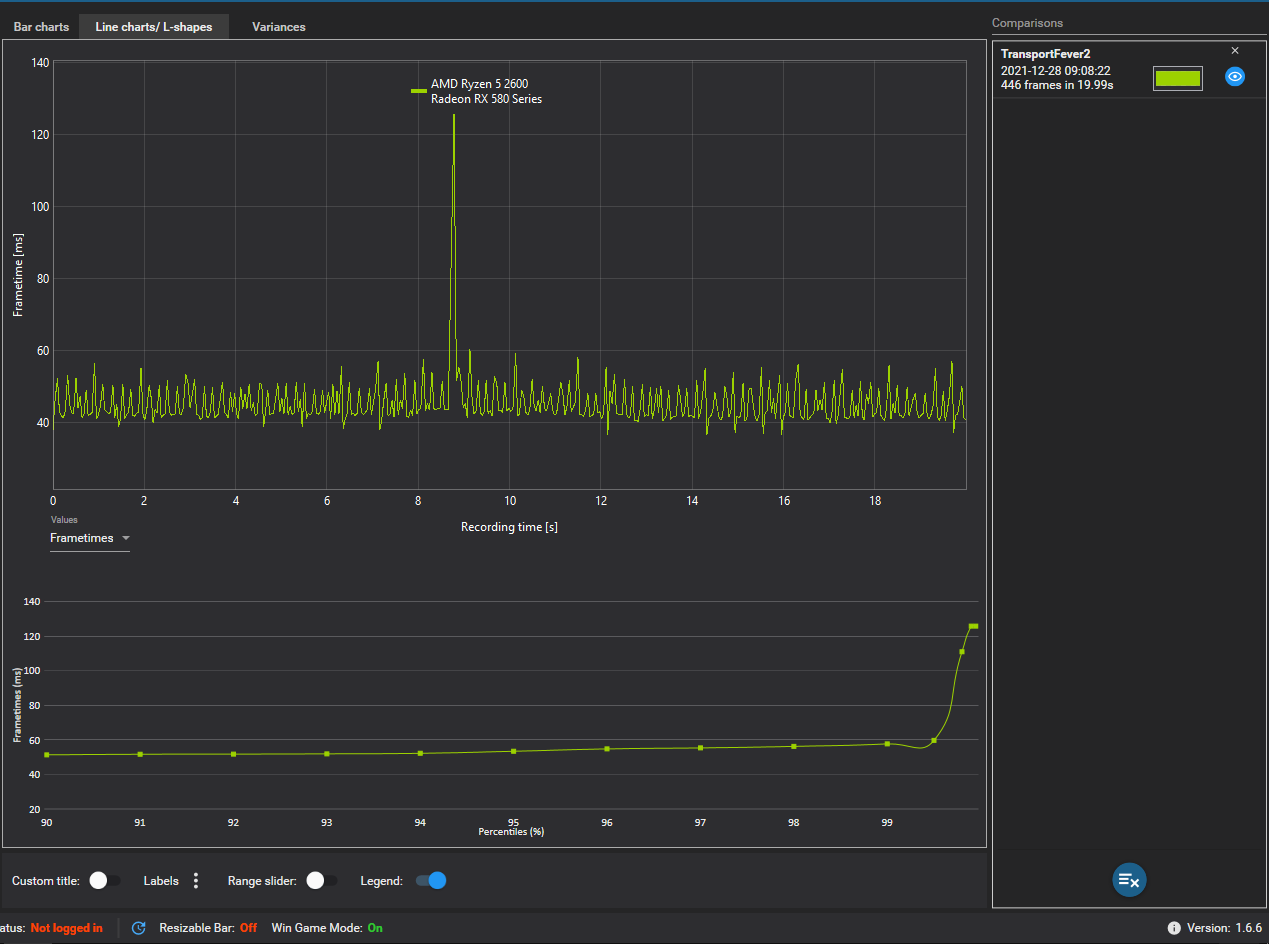Click the 95th percentile data point marker
The height and width of the screenshot is (944, 1269).
tap(513, 751)
